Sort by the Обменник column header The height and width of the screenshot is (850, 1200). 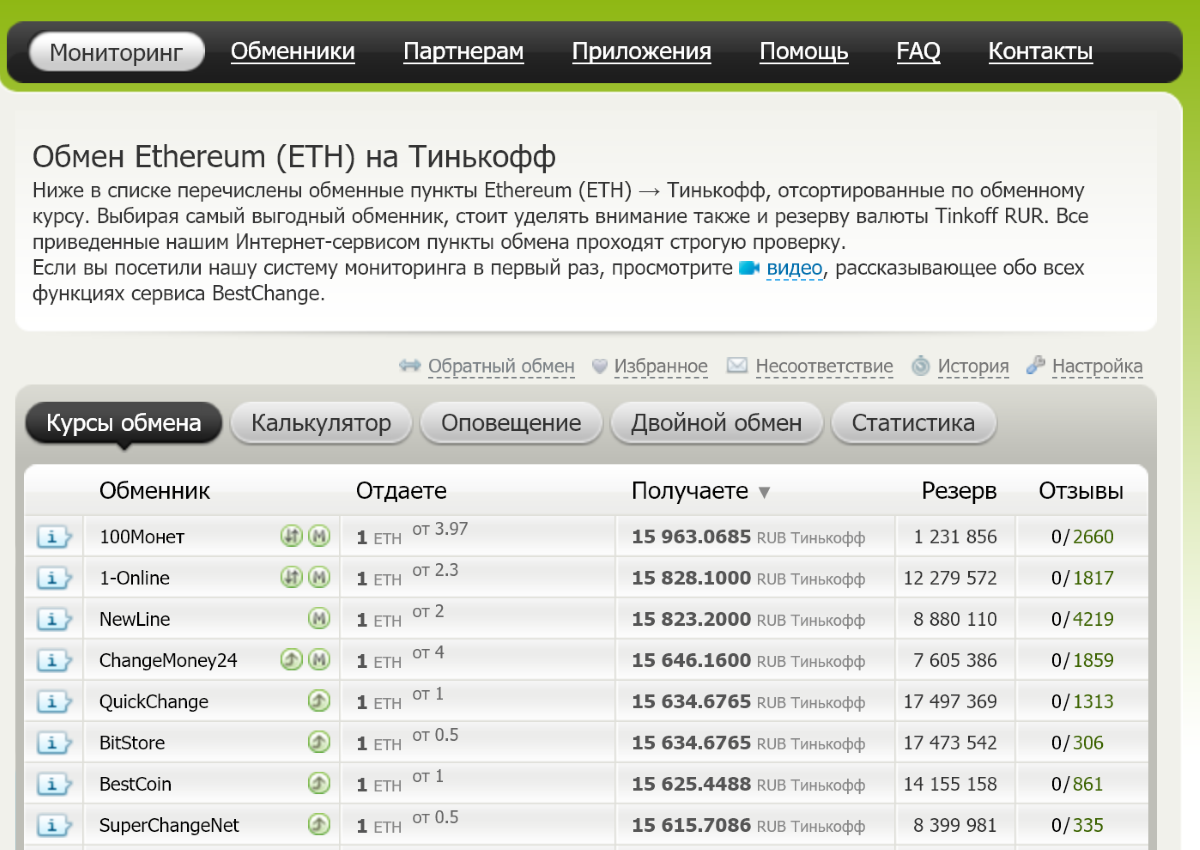click(155, 491)
